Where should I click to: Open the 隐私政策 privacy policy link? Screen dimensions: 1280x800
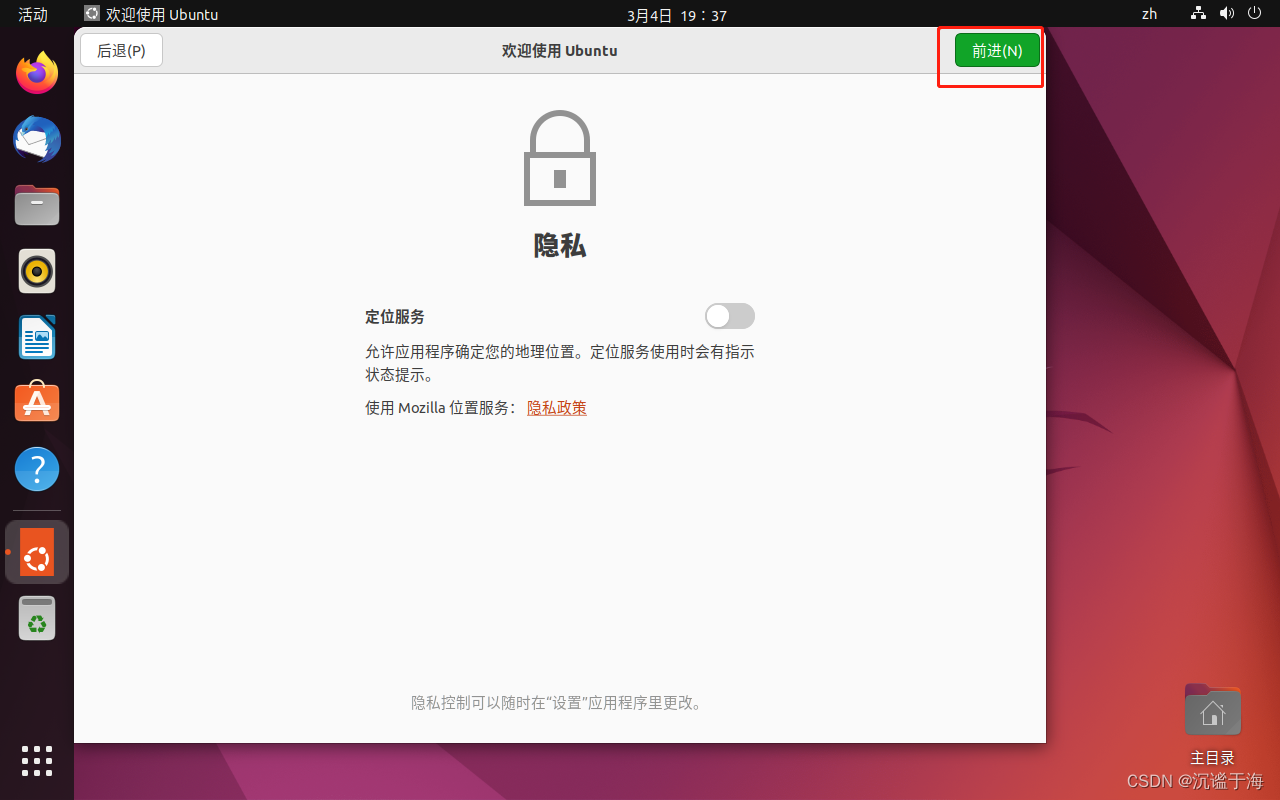[557, 407]
